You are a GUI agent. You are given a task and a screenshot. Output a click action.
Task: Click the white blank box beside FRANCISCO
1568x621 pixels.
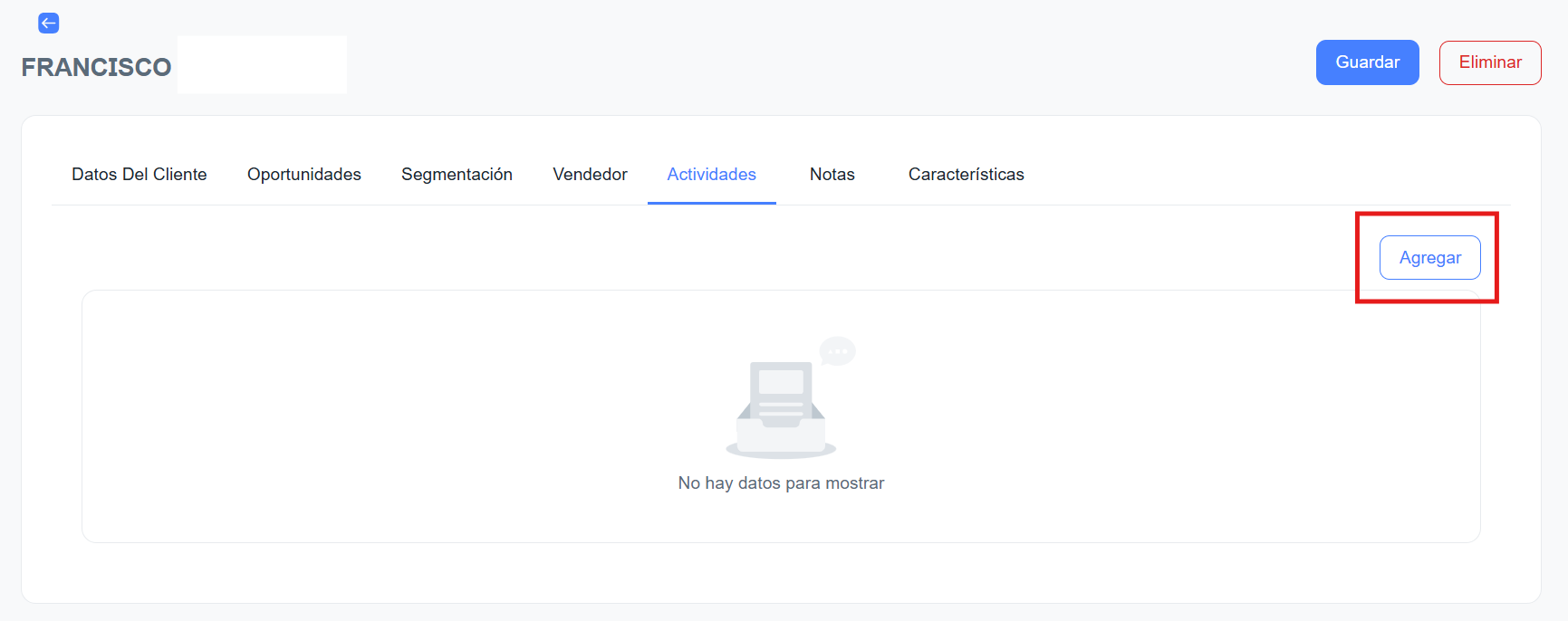pyautogui.click(x=262, y=65)
